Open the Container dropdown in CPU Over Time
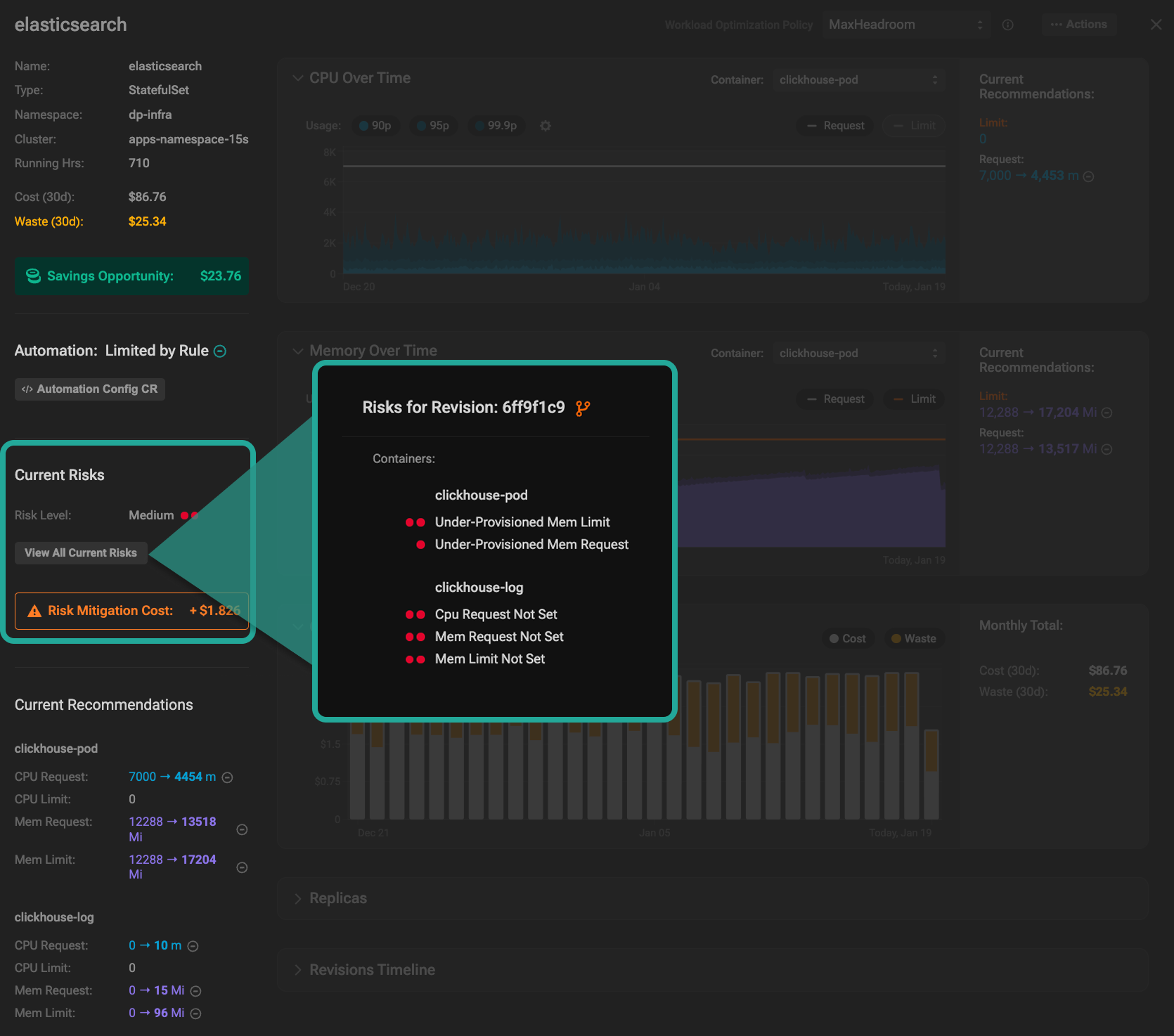This screenshot has width=1174, height=1036. (x=858, y=80)
